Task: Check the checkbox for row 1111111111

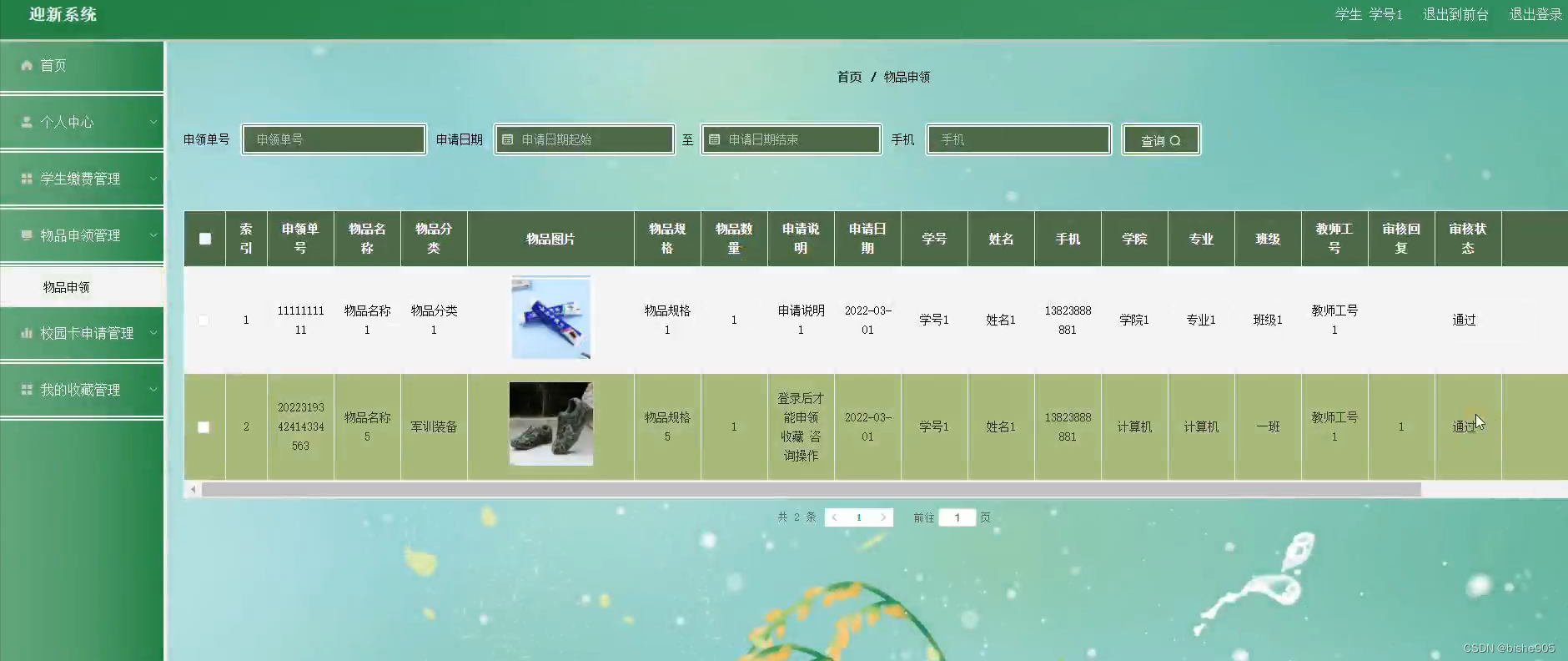Action: 204,320
